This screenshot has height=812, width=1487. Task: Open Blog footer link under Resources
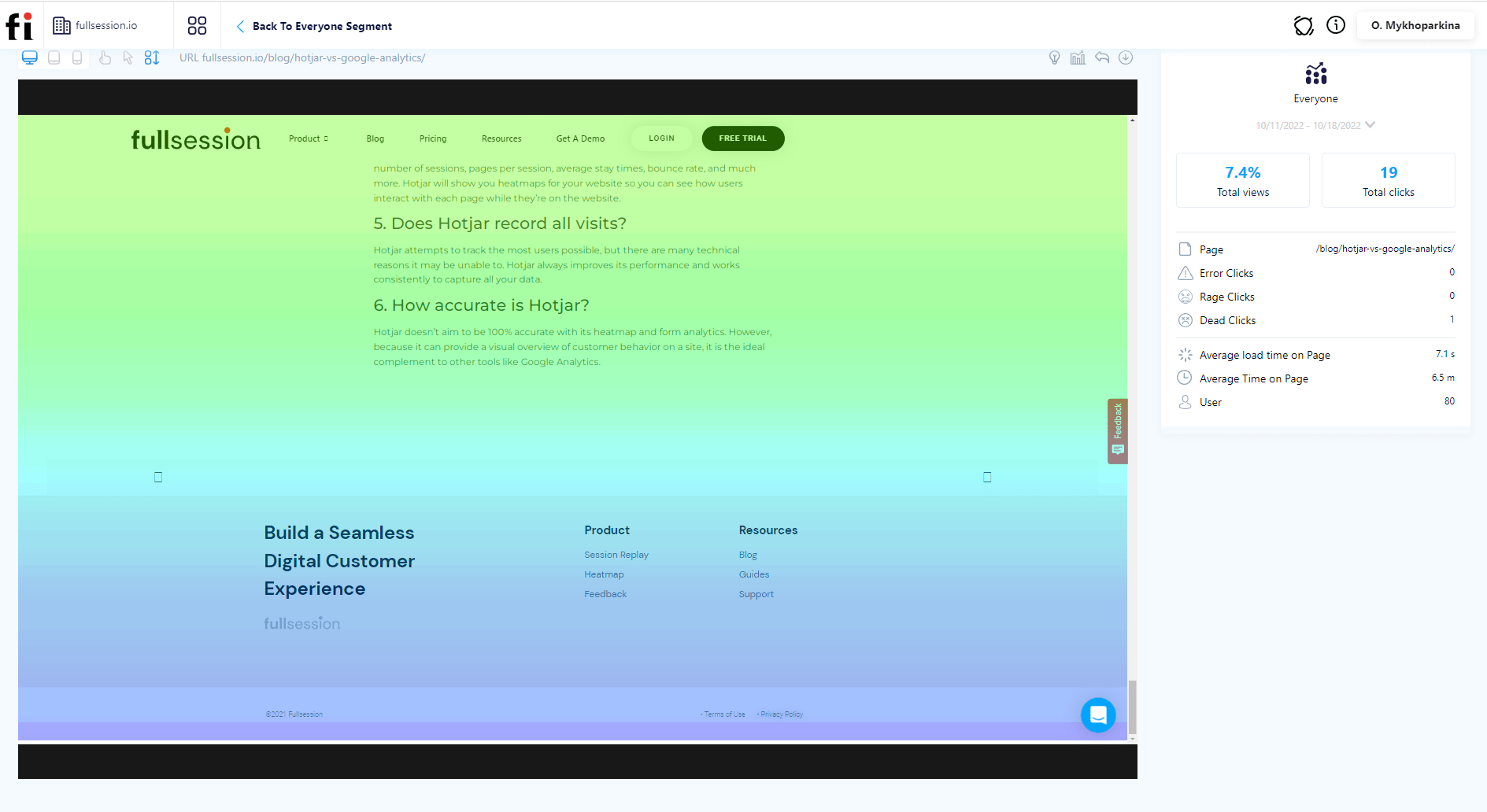[748, 555]
